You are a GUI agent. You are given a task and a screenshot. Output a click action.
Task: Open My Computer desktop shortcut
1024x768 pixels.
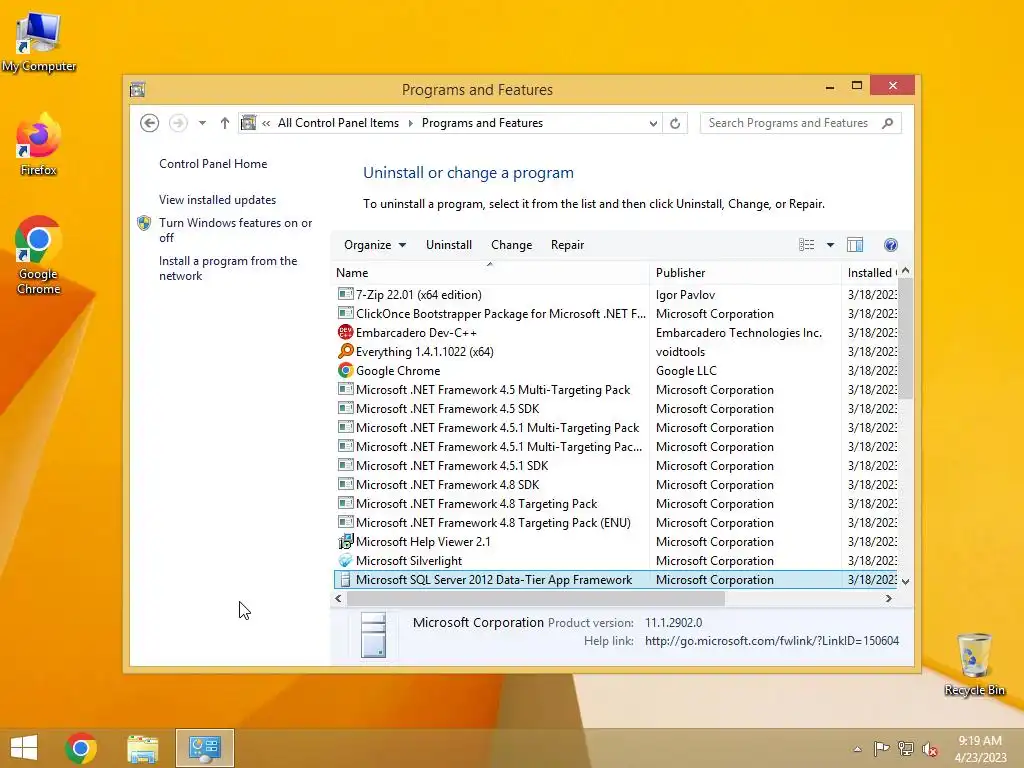coord(39,41)
